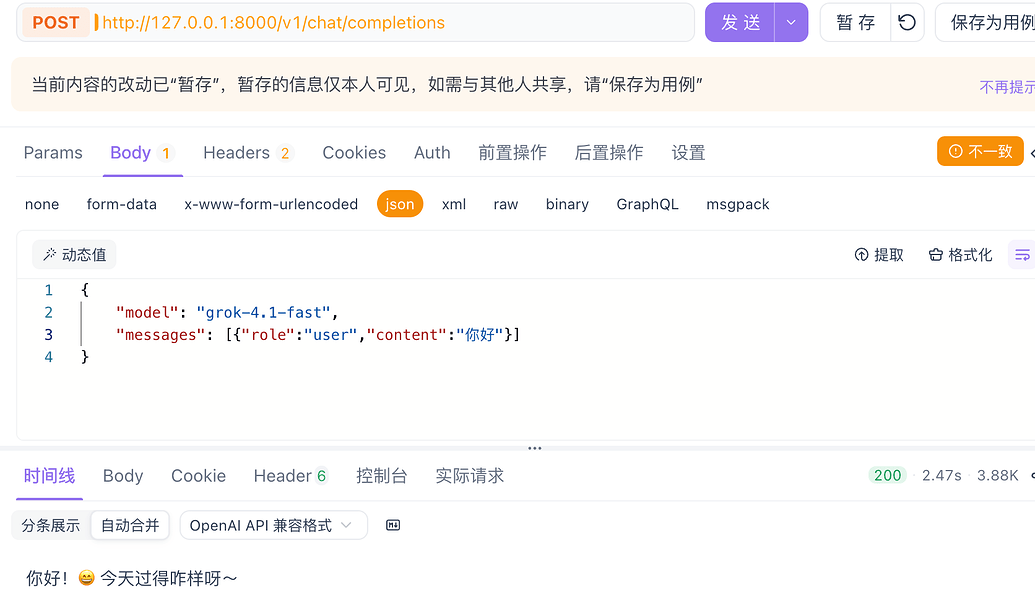Open the Headers tab
Screen dimensions: 1035x607
tap(248, 153)
